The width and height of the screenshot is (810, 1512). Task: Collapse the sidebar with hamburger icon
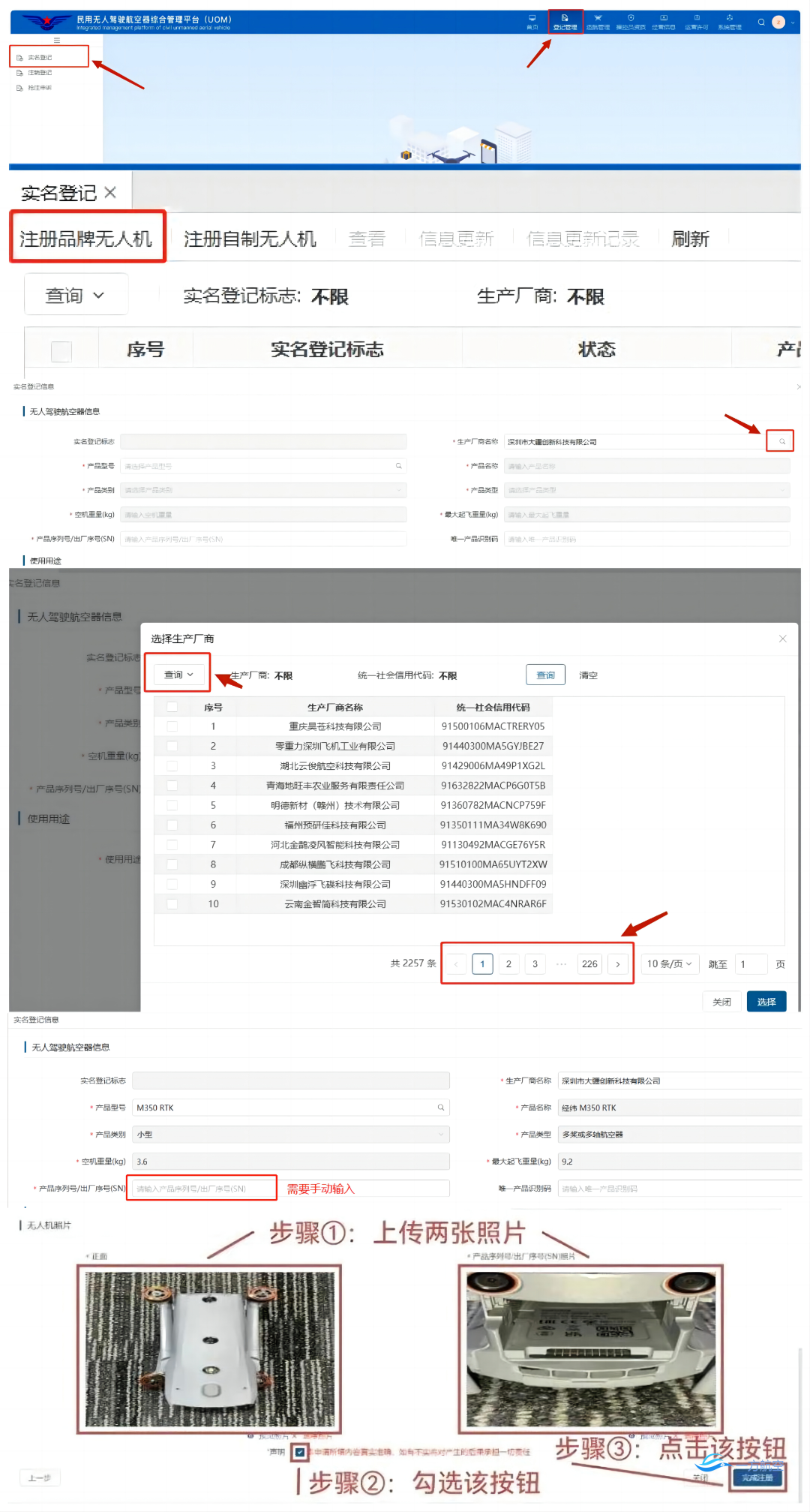(x=56, y=41)
